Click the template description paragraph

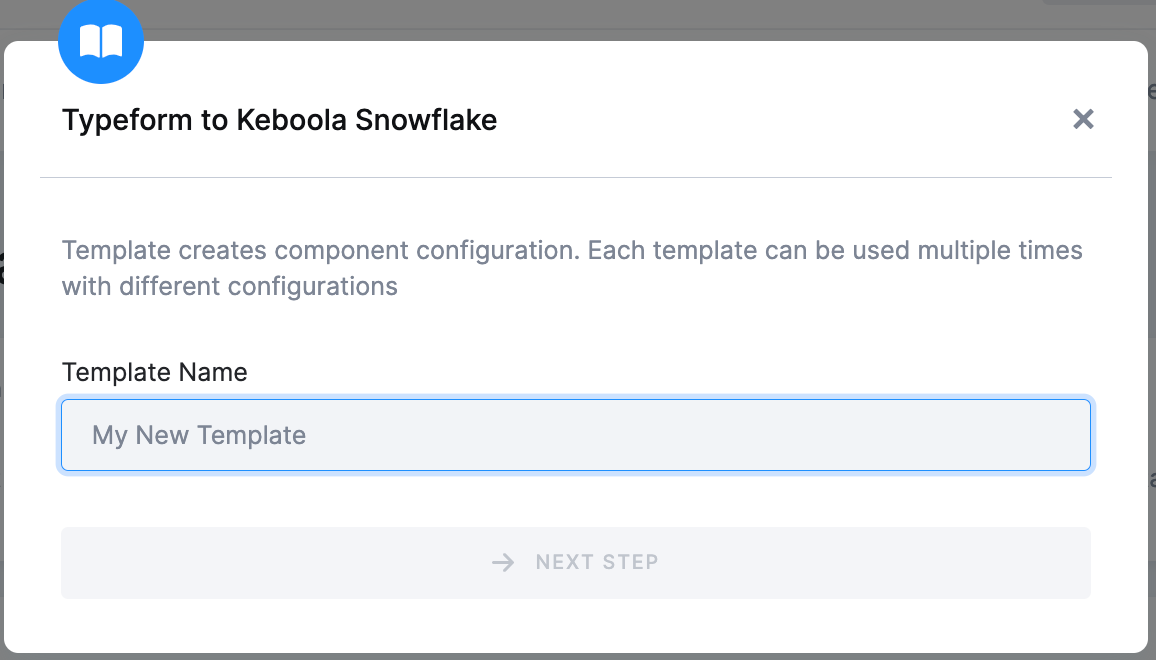tap(572, 267)
